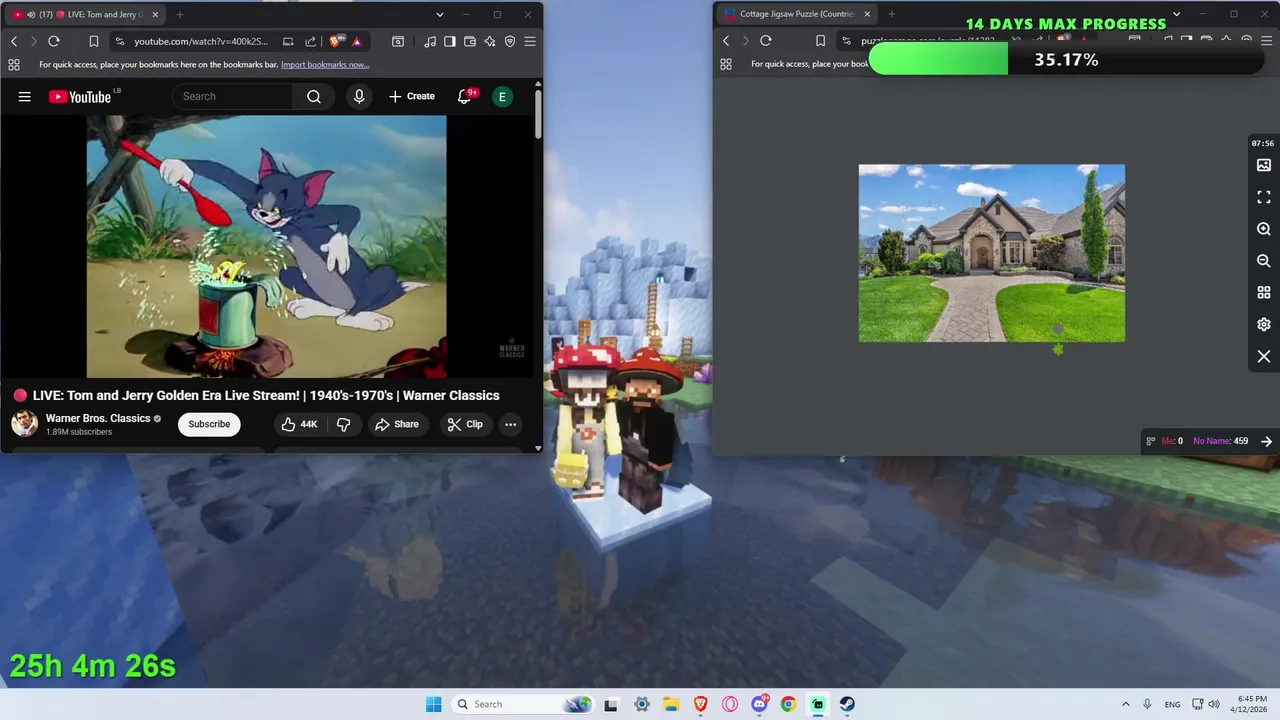Show hidden system tray icons

tap(1126, 704)
